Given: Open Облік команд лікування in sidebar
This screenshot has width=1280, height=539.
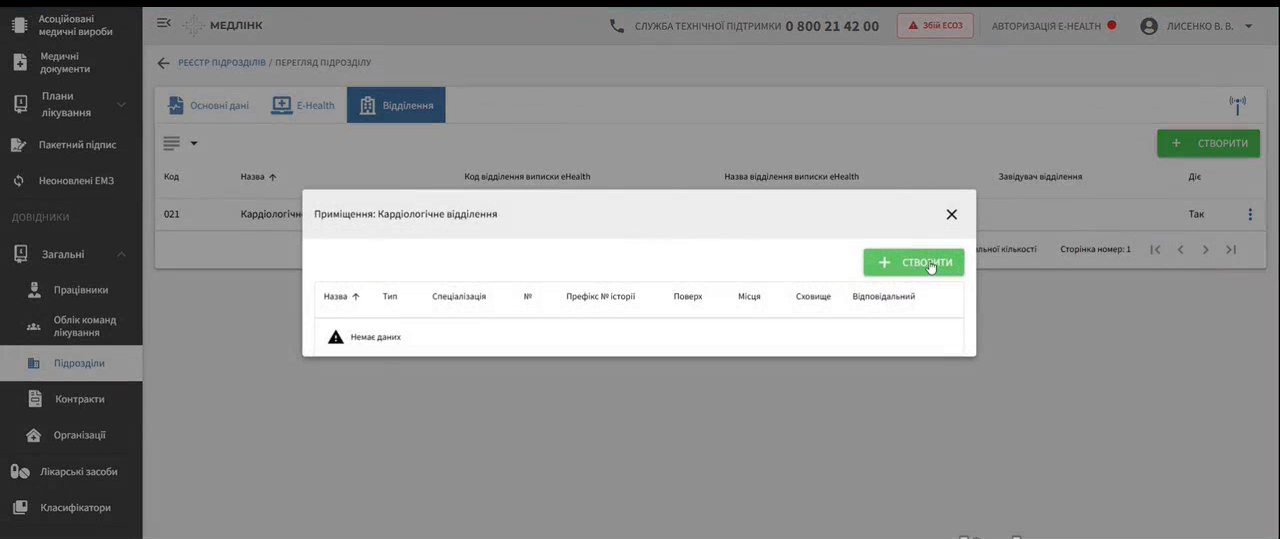Looking at the screenshot, I should click(71, 326).
